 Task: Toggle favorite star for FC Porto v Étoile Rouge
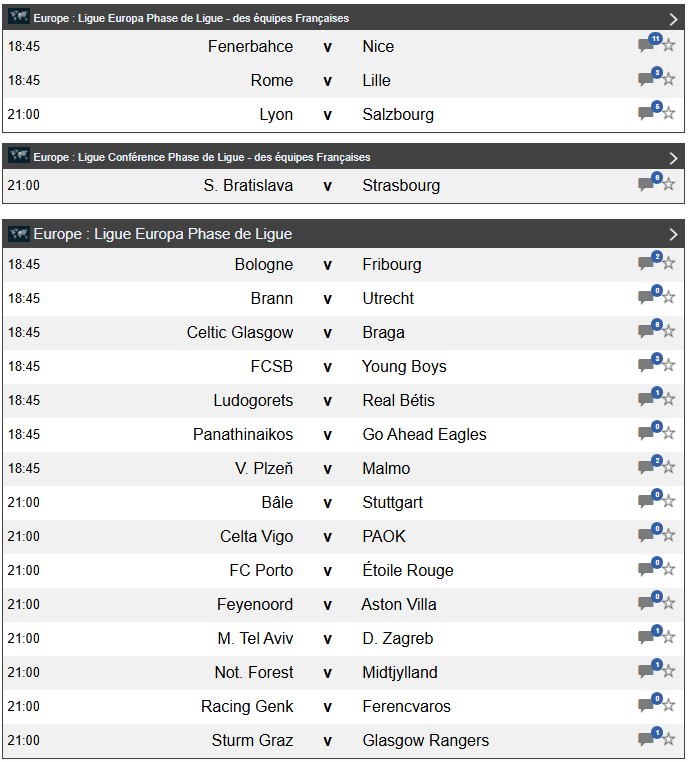(669, 570)
